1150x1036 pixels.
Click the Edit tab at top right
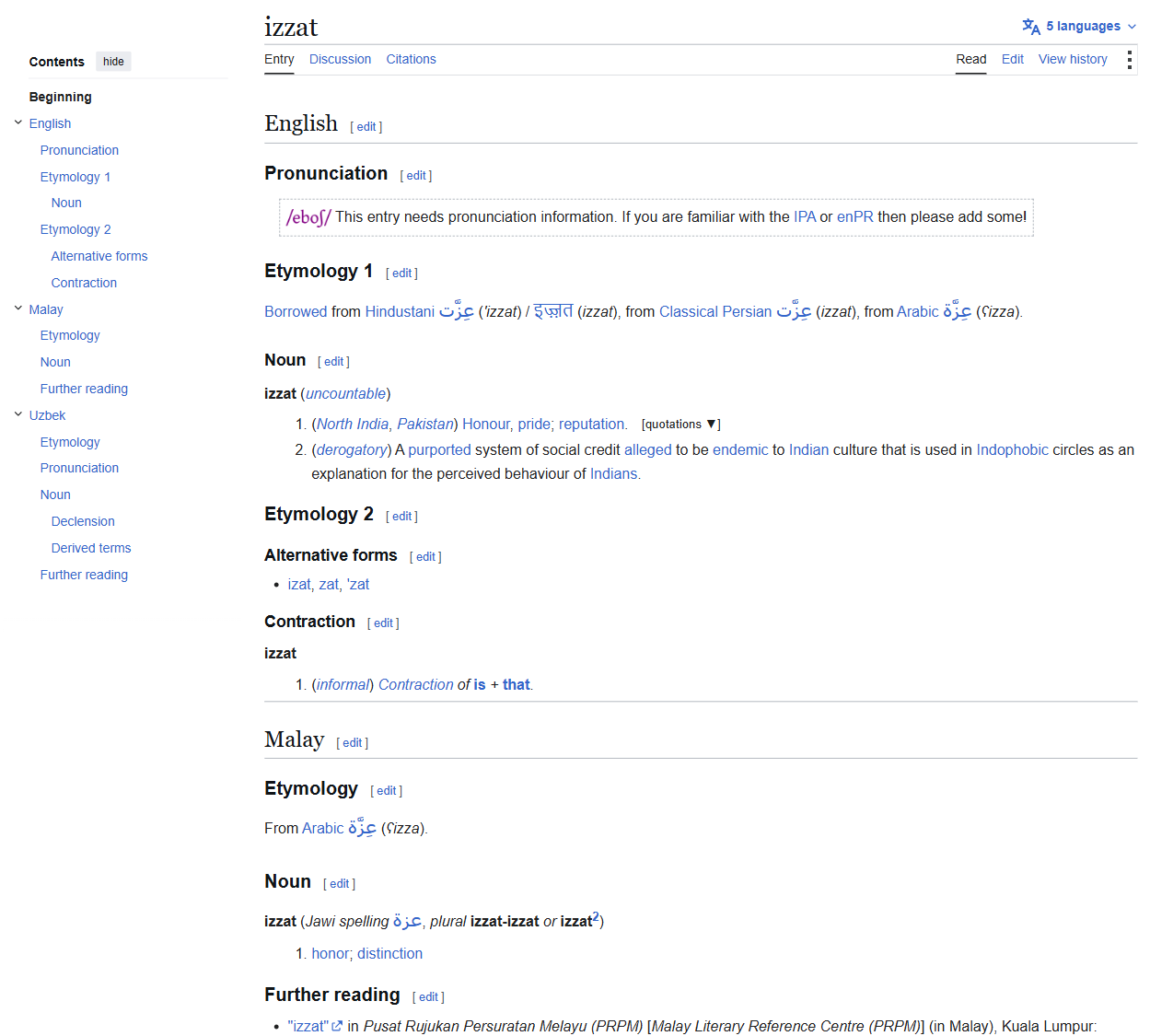pyautogui.click(x=1012, y=59)
